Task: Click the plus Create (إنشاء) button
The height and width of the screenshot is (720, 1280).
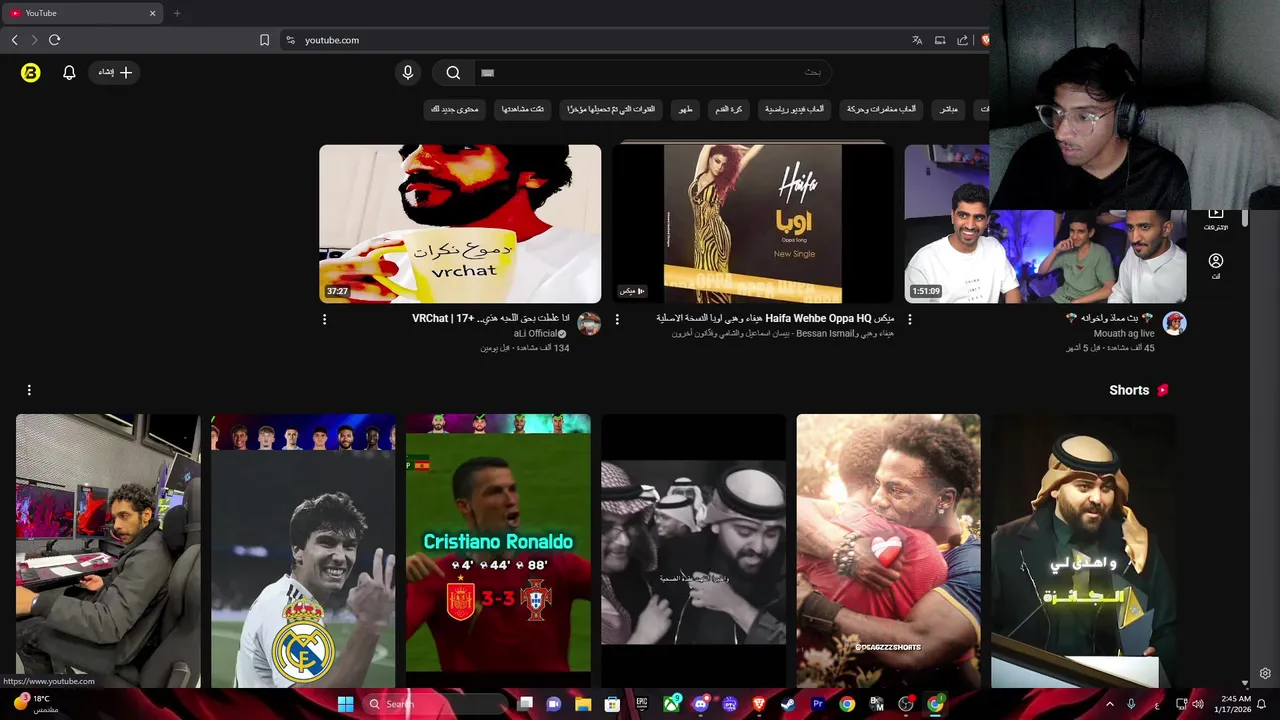Action: (116, 72)
